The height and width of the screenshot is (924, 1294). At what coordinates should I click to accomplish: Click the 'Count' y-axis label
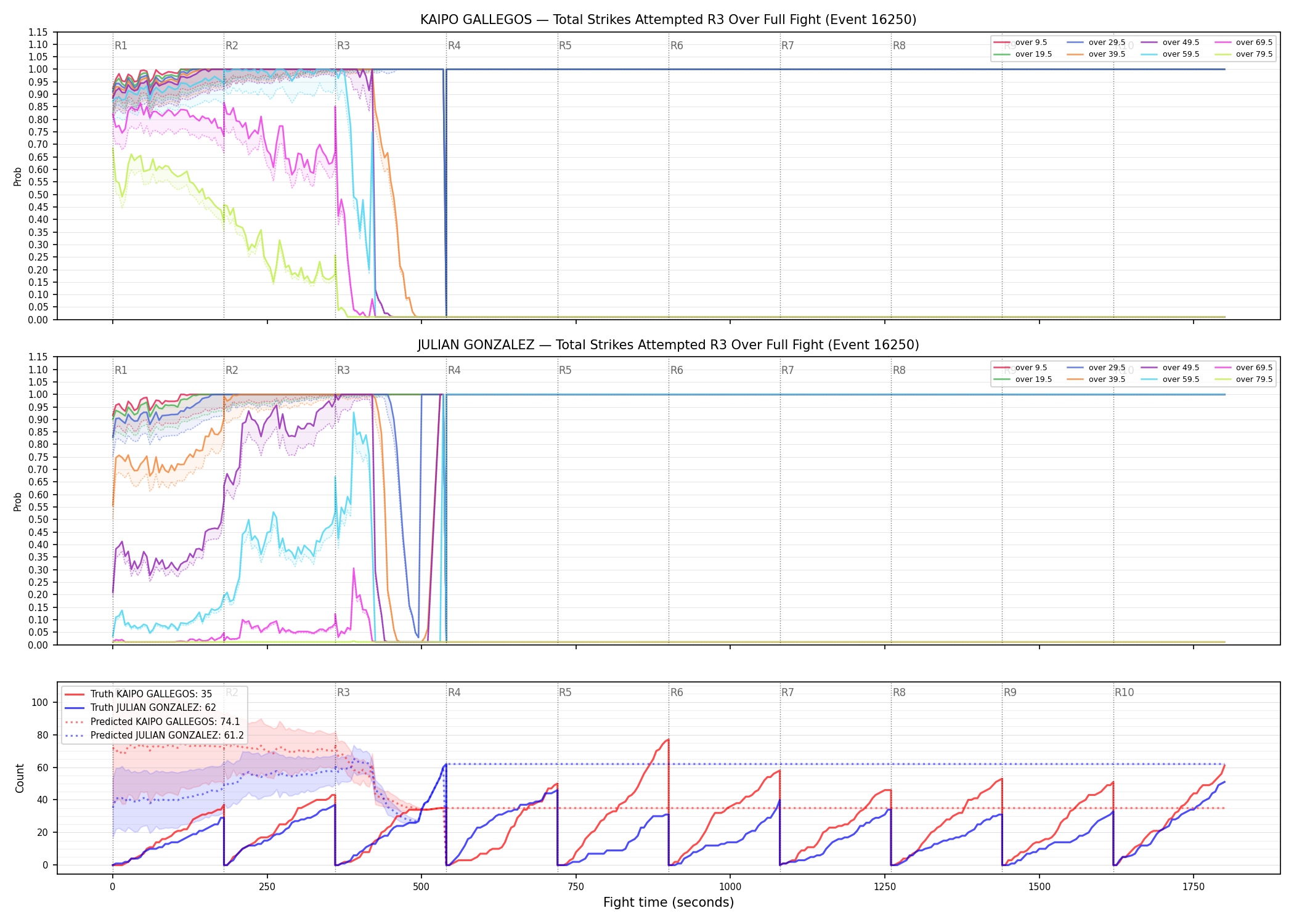coord(20,778)
